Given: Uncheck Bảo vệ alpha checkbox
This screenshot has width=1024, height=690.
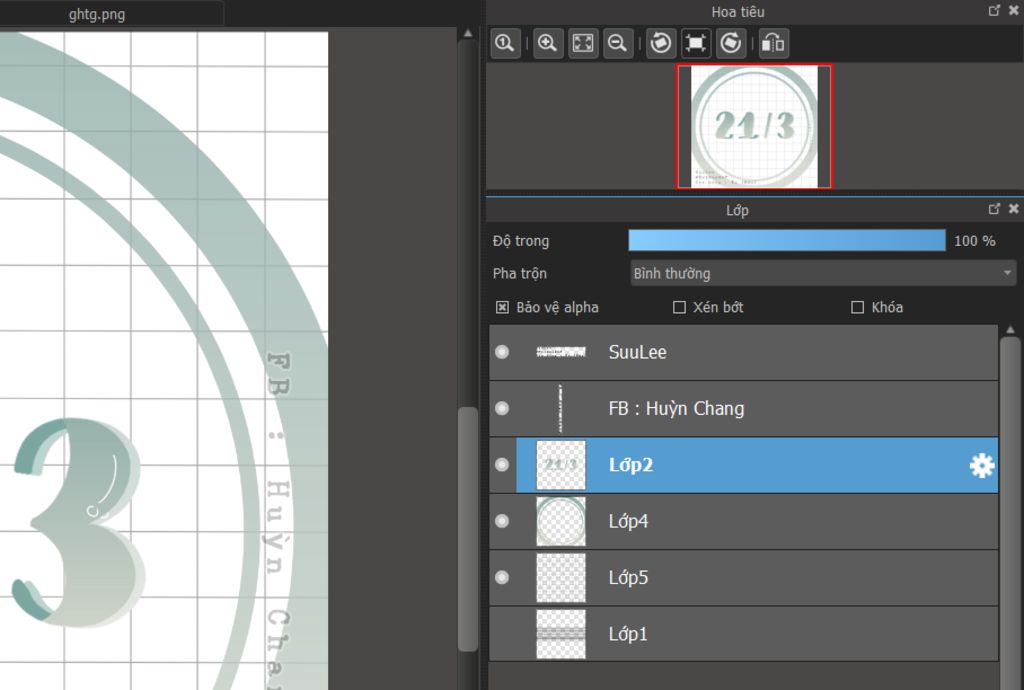Looking at the screenshot, I should [x=502, y=307].
